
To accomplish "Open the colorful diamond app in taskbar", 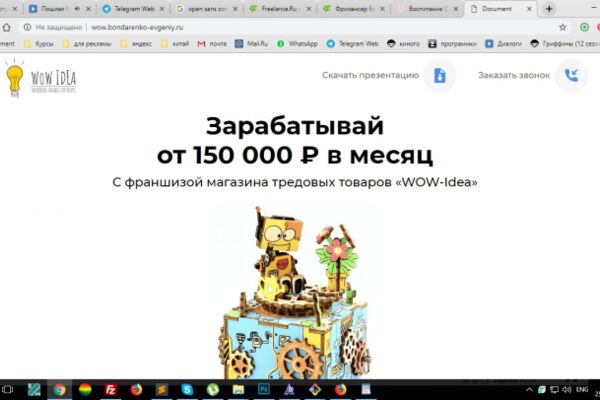I will pyautogui.click(x=315, y=390).
